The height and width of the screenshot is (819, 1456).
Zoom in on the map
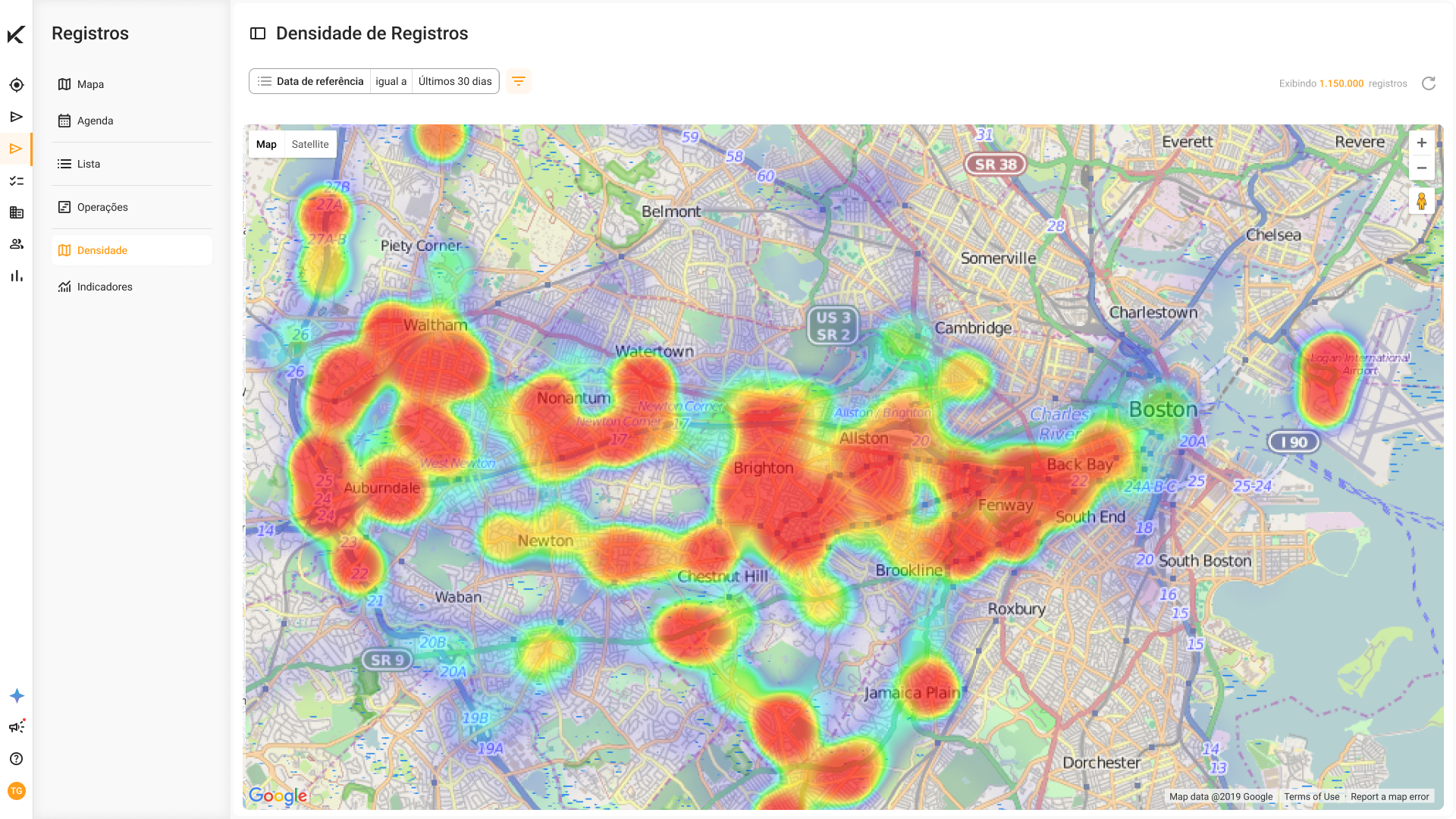[1422, 143]
